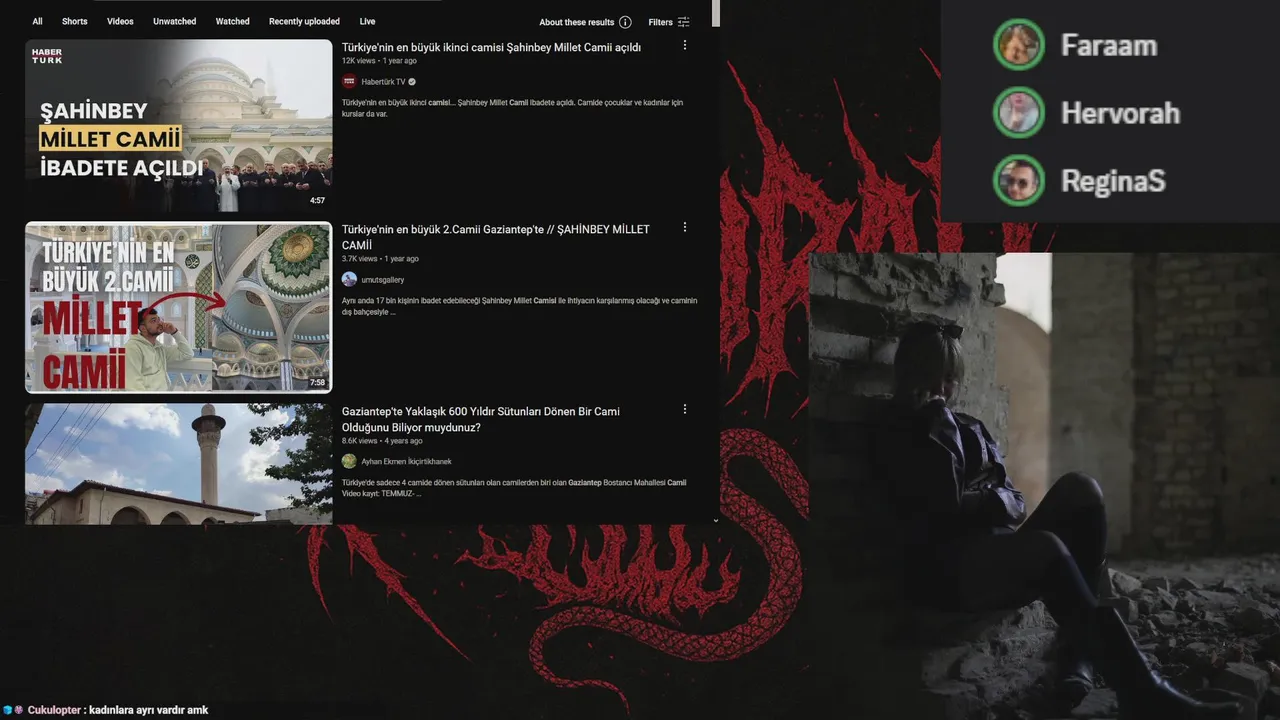This screenshot has width=1280, height=720.
Task: Click the chat message 'kadınlara ayrı vardır amk'
Action: click(x=149, y=710)
